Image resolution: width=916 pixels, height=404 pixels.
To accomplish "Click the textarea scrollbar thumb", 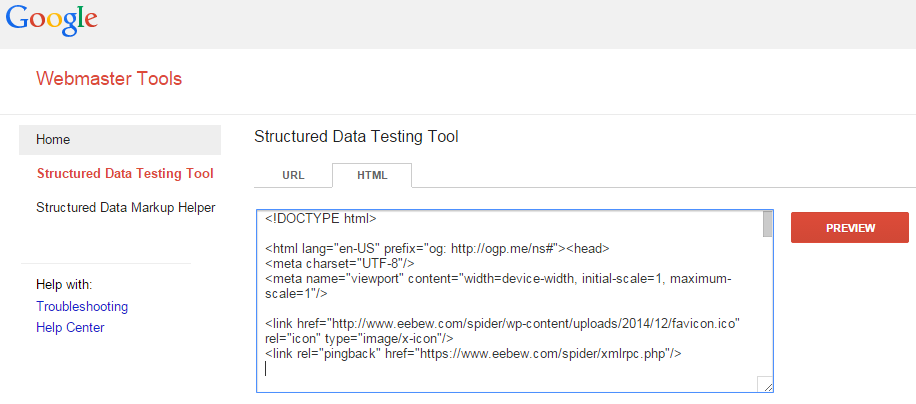I will tap(768, 224).
